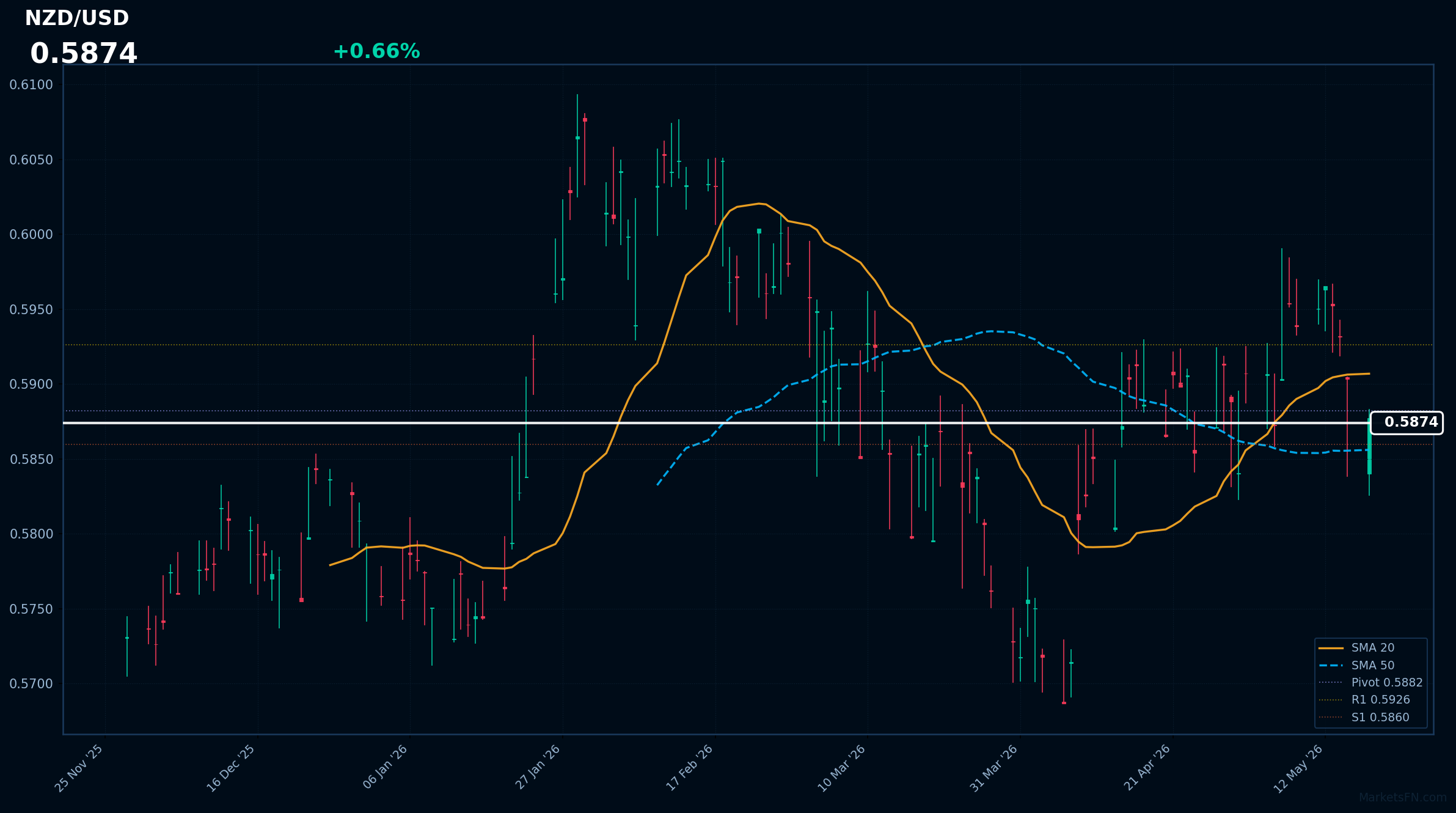Click the NZD/USD pair title

click(77, 18)
